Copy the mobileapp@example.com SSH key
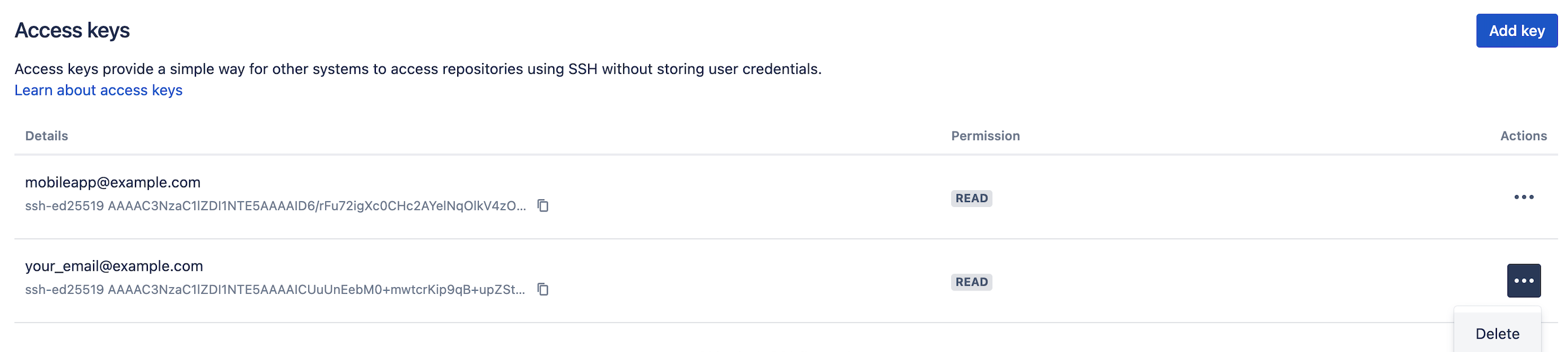The height and width of the screenshot is (352, 1568). tap(542, 205)
